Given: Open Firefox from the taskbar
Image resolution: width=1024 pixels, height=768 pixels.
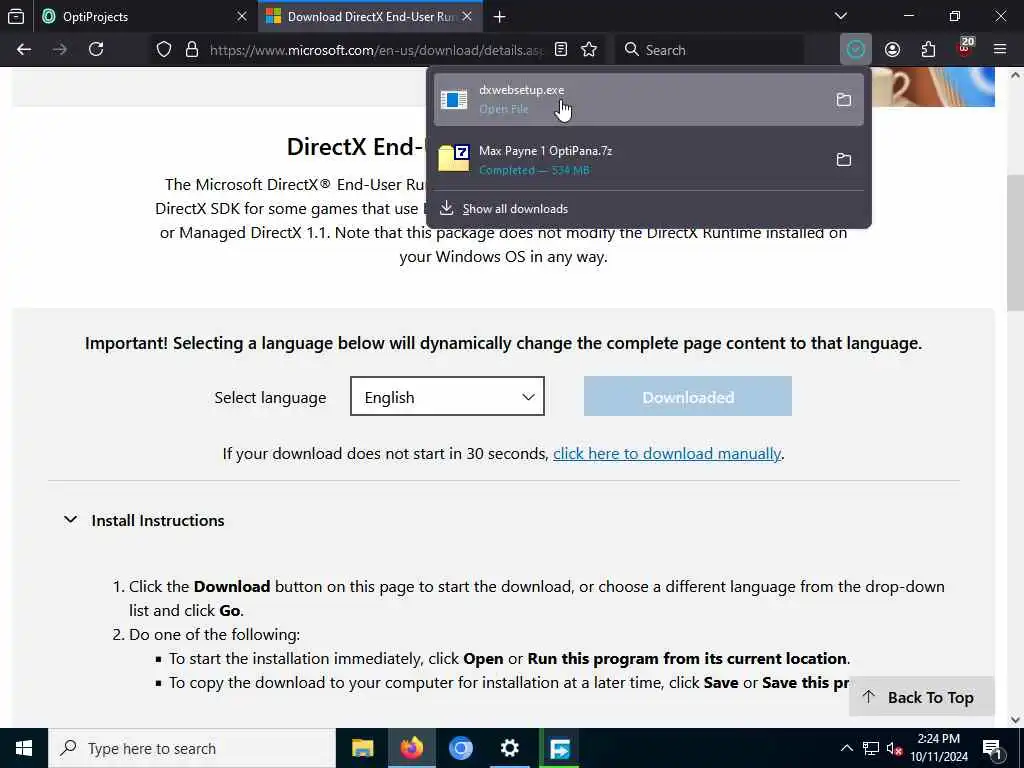Looking at the screenshot, I should 411,748.
